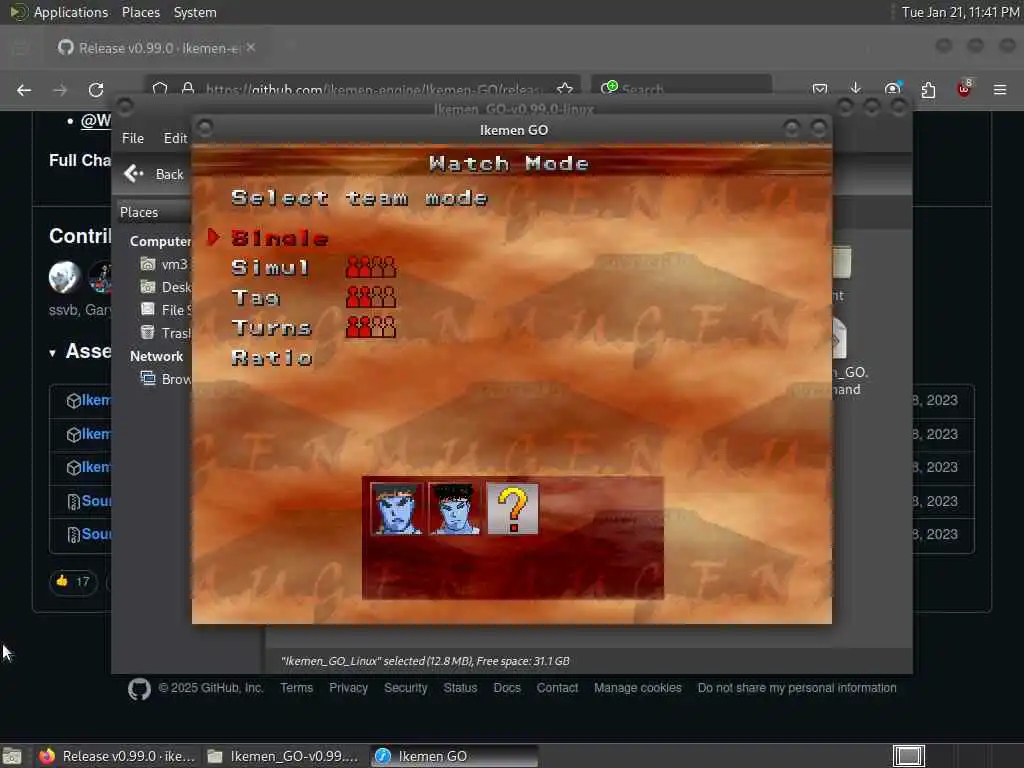
Task: Click first contributor avatar on GitHub page
Action: tap(65, 277)
